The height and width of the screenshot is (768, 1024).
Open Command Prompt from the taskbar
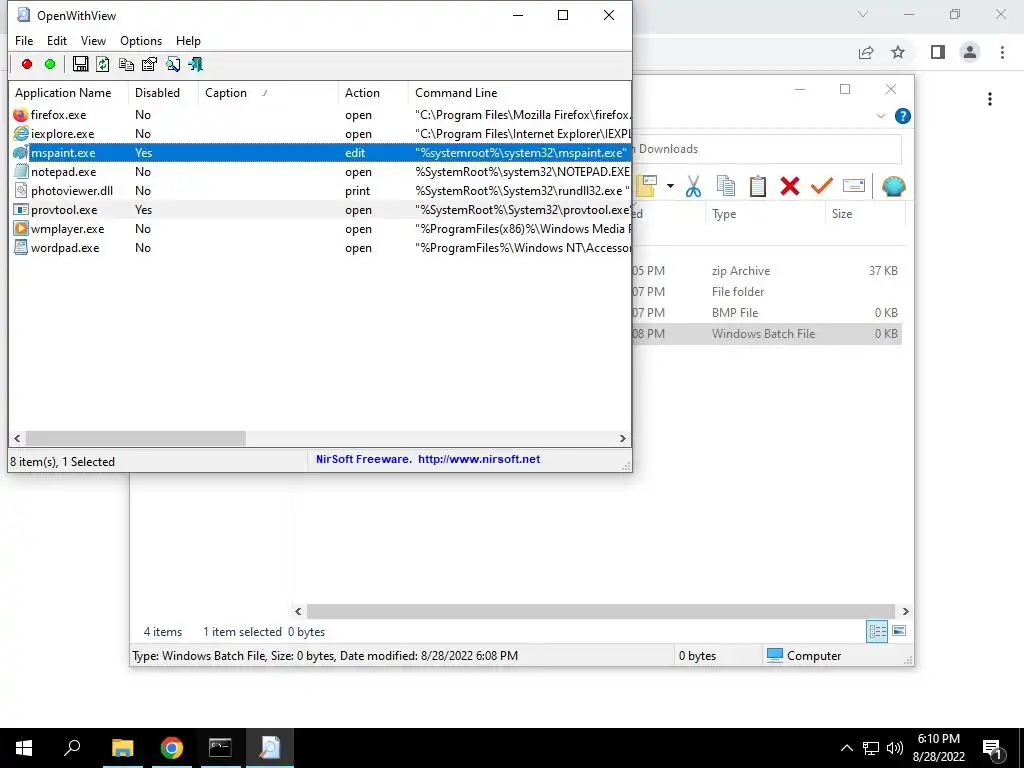click(220, 748)
